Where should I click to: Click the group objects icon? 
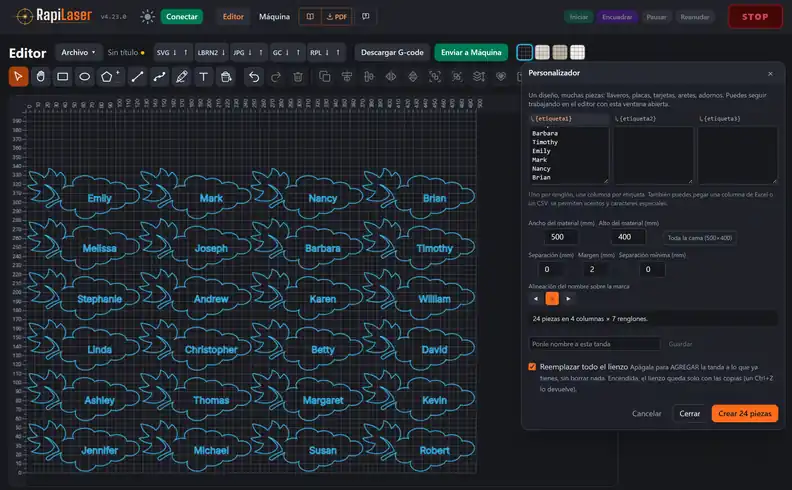(x=435, y=77)
